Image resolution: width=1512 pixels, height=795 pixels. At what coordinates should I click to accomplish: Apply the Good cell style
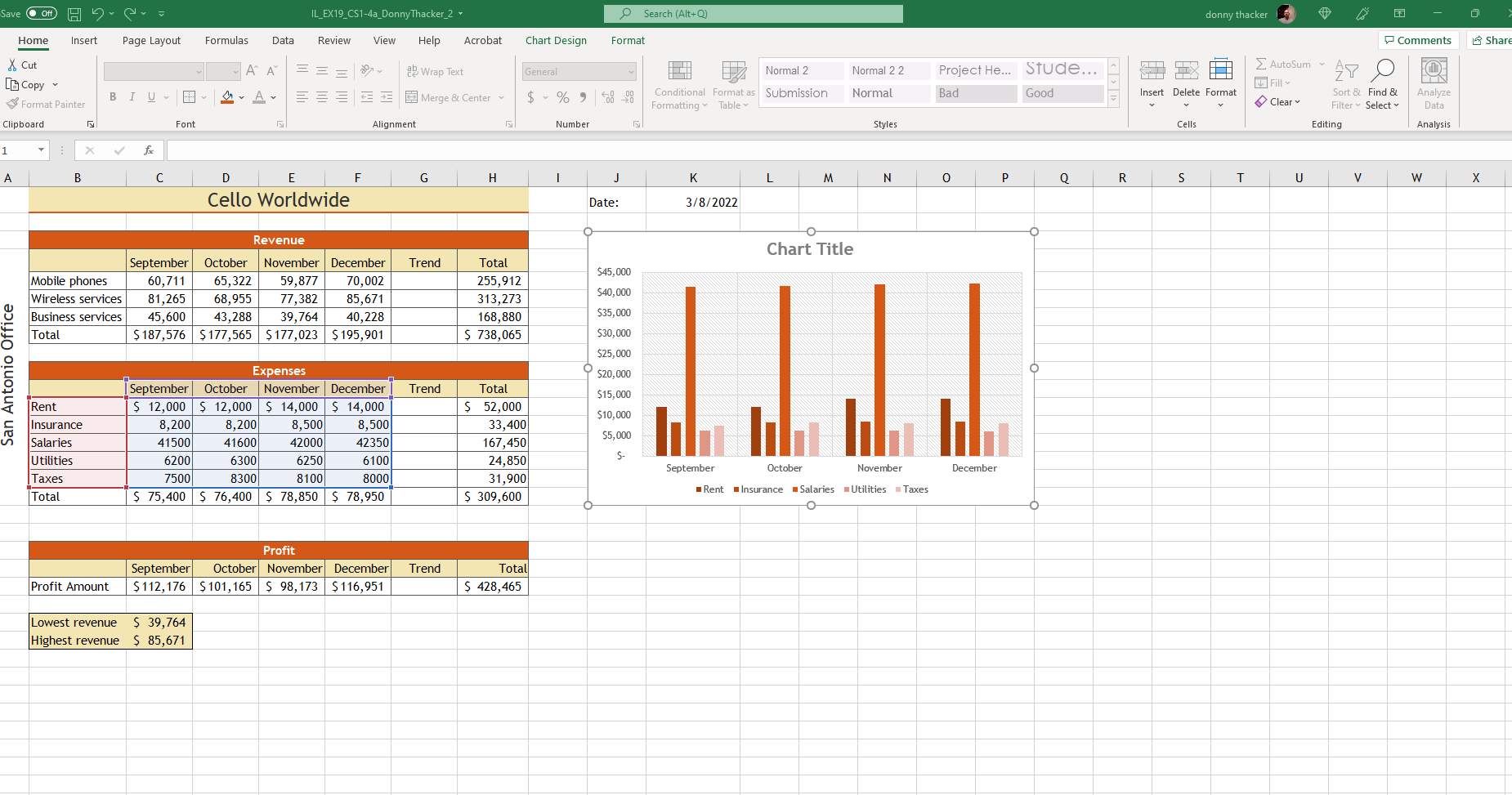click(1062, 93)
